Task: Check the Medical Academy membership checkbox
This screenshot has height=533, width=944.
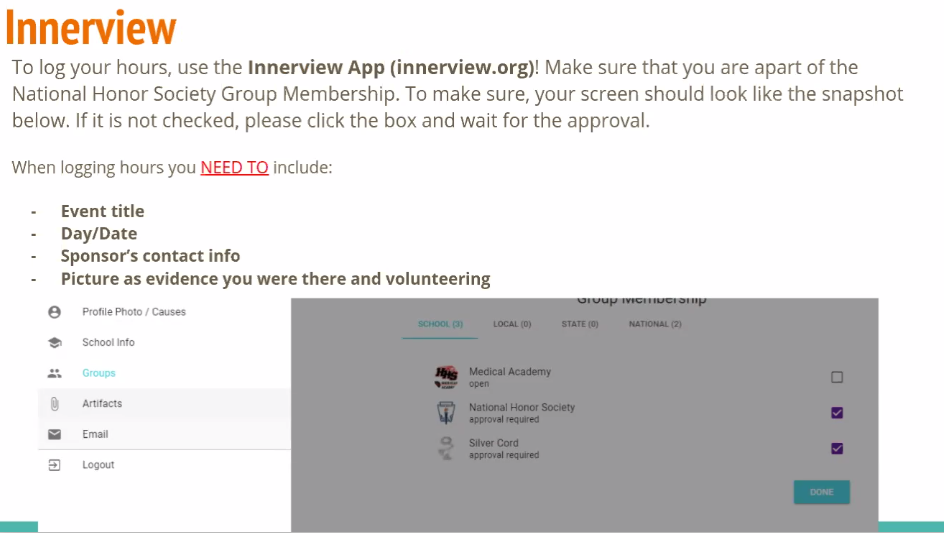Action: click(837, 377)
